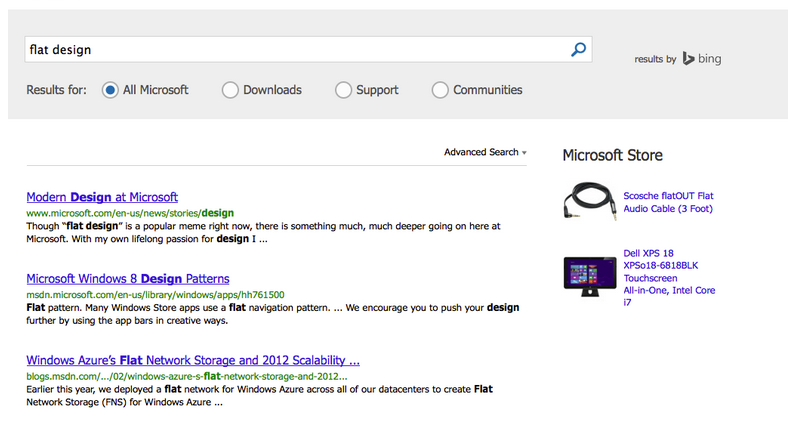The image size is (798, 428).
Task: Switch results to Communities
Action: [x=440, y=90]
